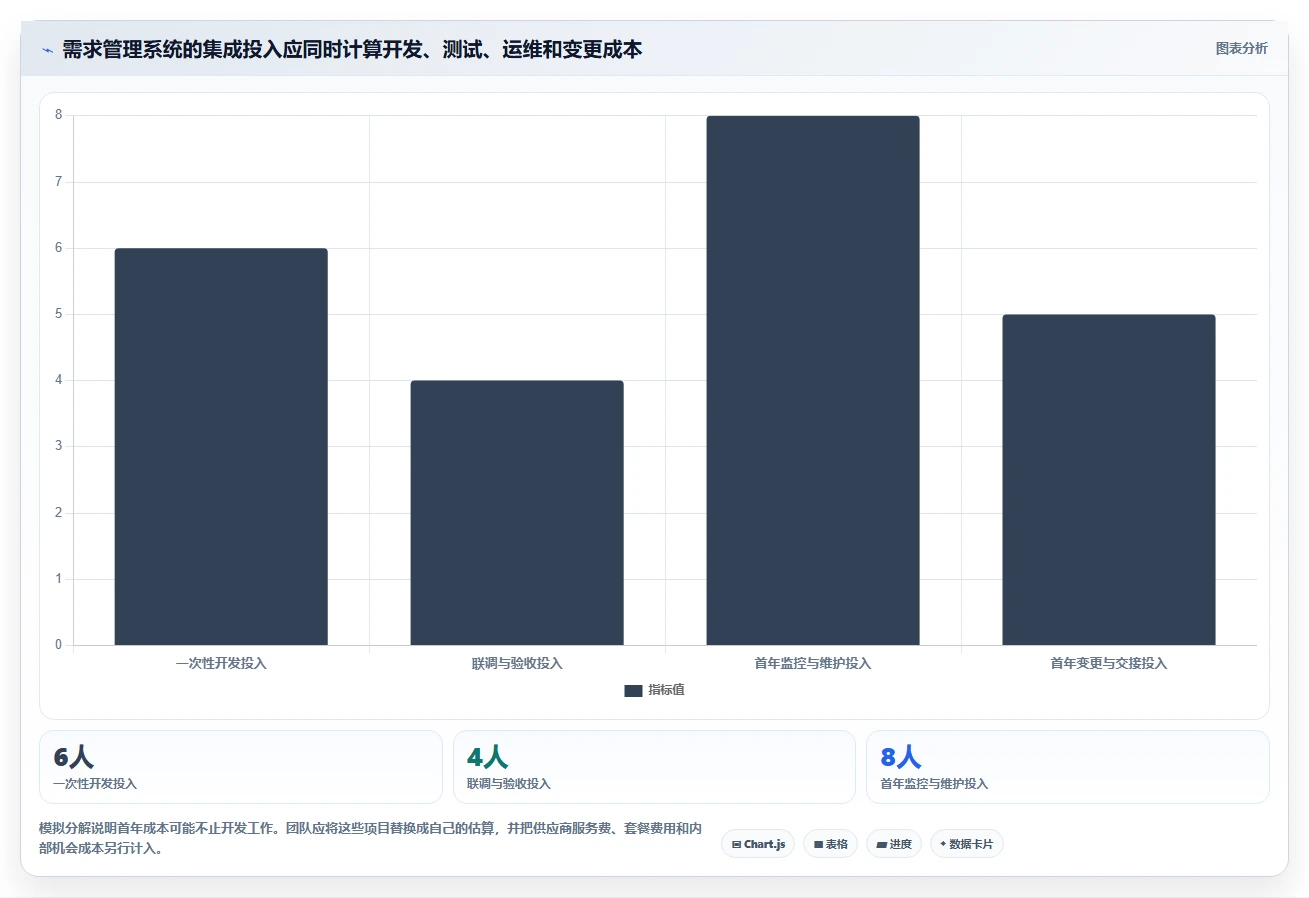Click the 图表分析 label in the header

[1241, 48]
